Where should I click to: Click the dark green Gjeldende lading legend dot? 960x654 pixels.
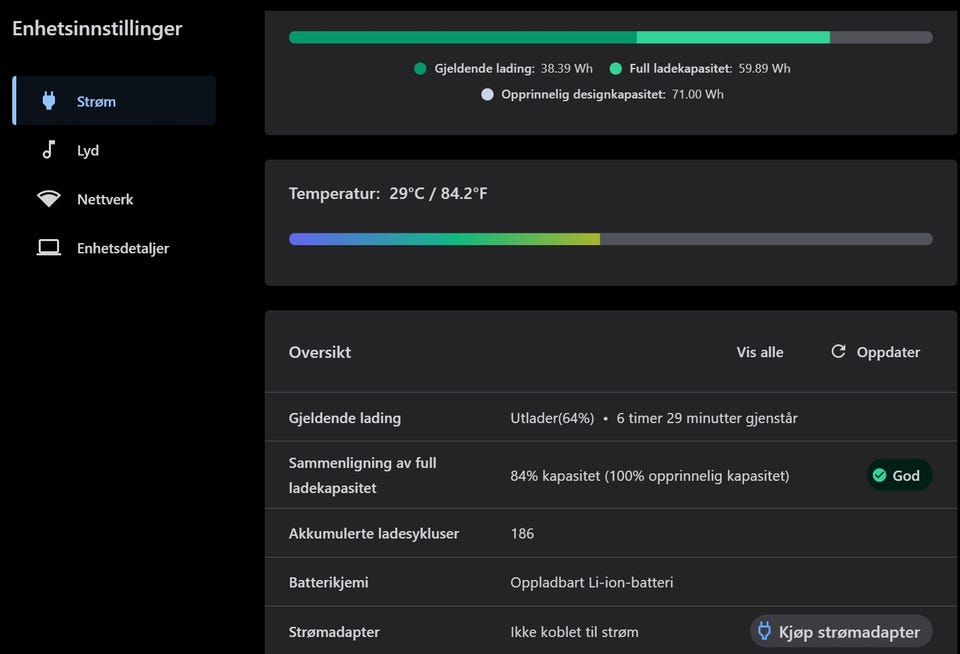pos(420,69)
